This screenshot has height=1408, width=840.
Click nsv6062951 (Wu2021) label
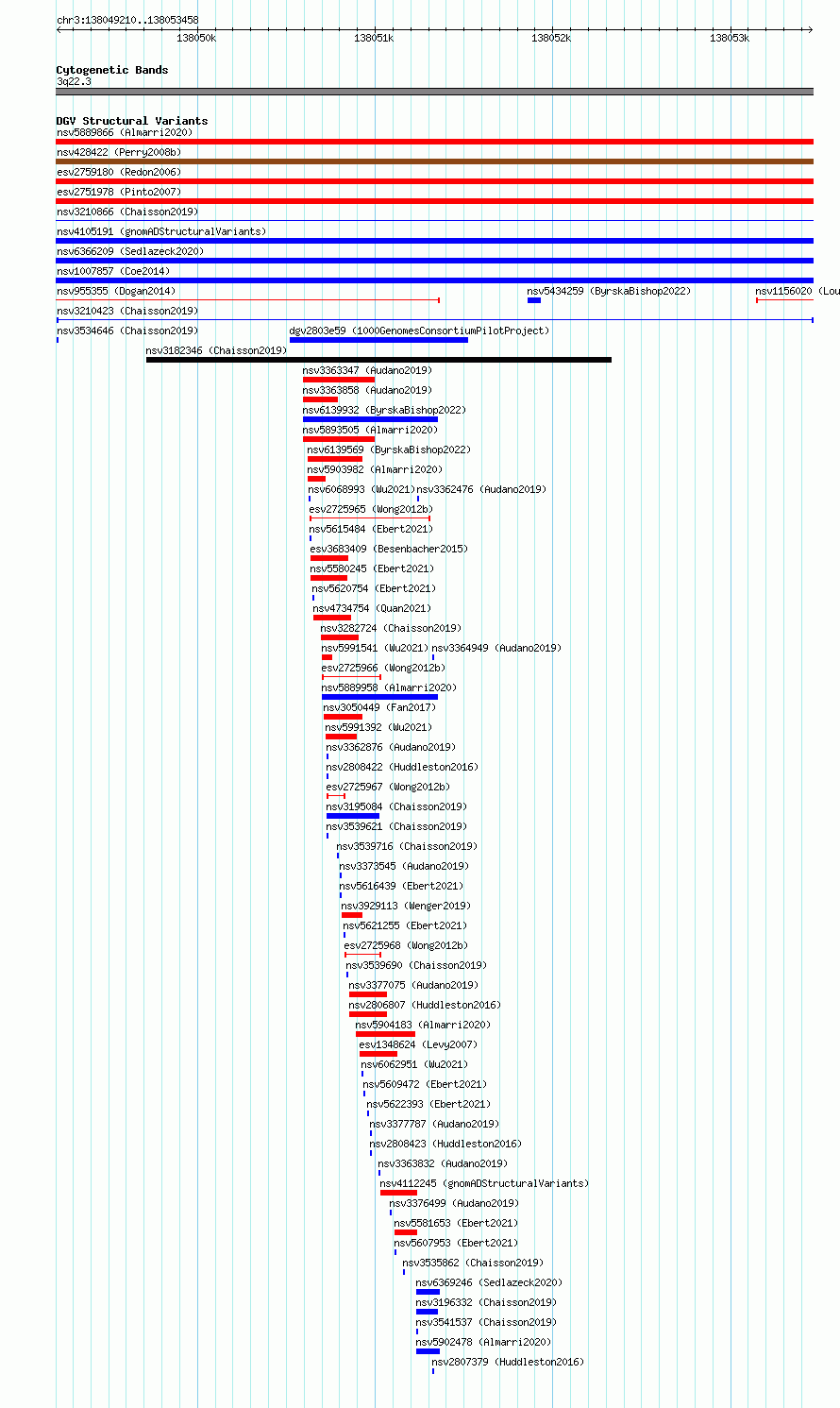click(414, 1064)
